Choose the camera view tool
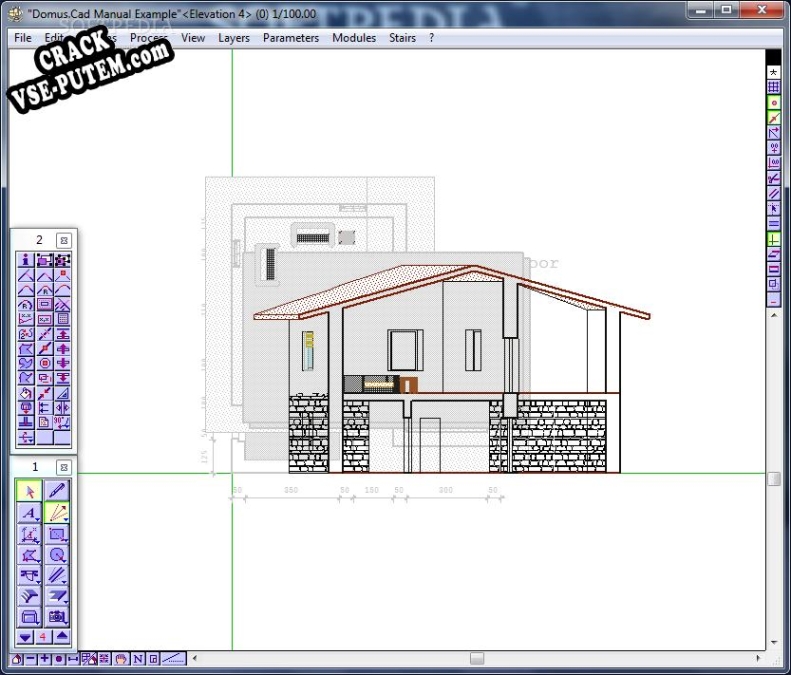 58,617
